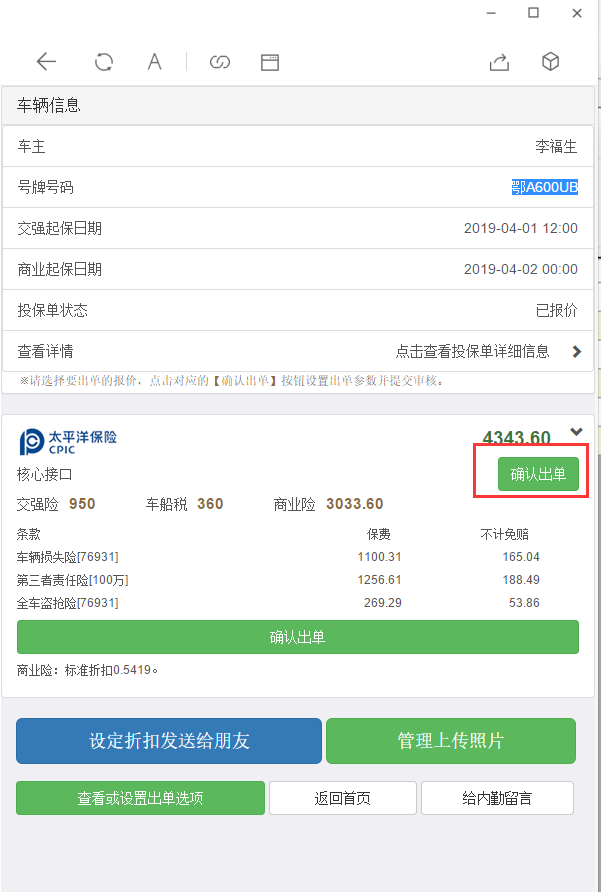Click the 不计免赔 column header
This screenshot has width=601, height=892.
point(505,535)
